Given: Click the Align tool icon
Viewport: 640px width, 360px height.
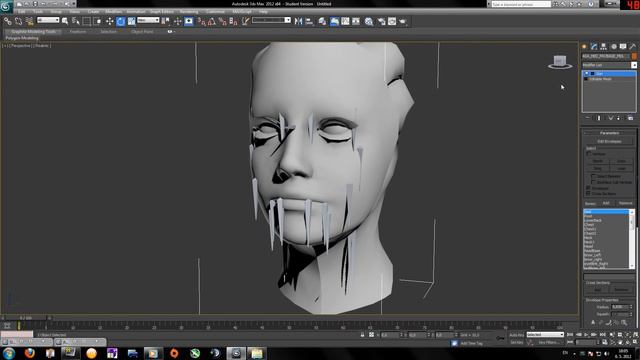Looking at the screenshot, I should pyautogui.click(x=309, y=21).
